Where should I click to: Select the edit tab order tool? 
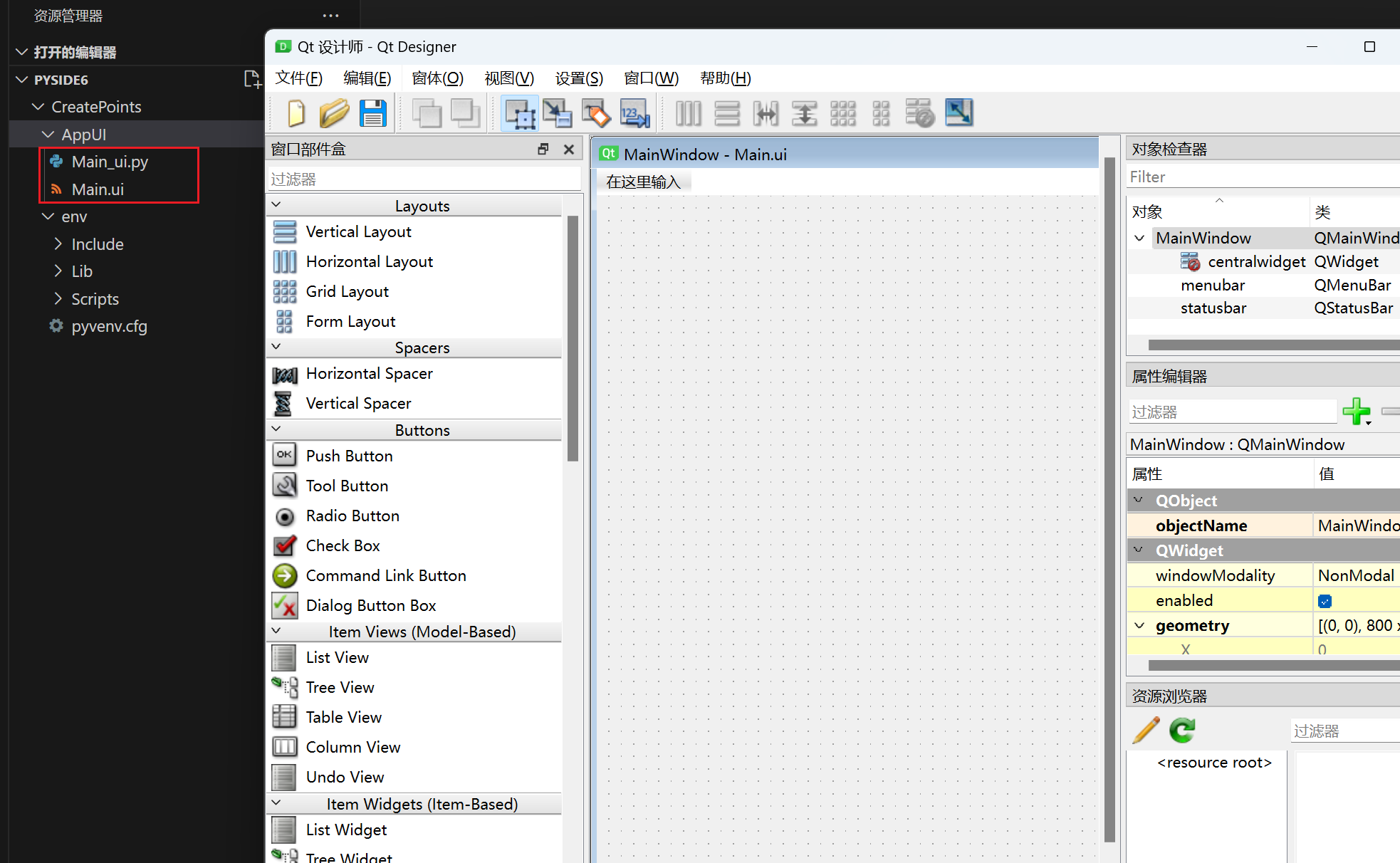(634, 113)
